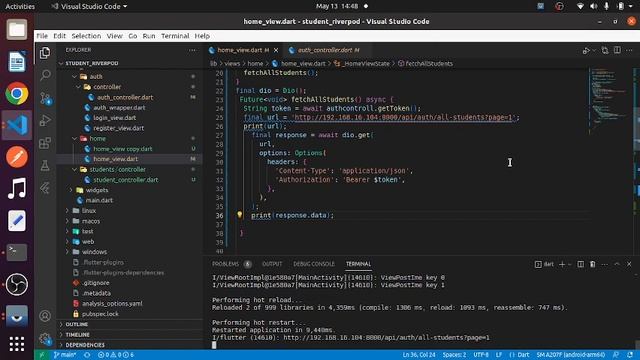640x360 pixels.
Task: Open Files manager from the dock
Action: click(17, 30)
